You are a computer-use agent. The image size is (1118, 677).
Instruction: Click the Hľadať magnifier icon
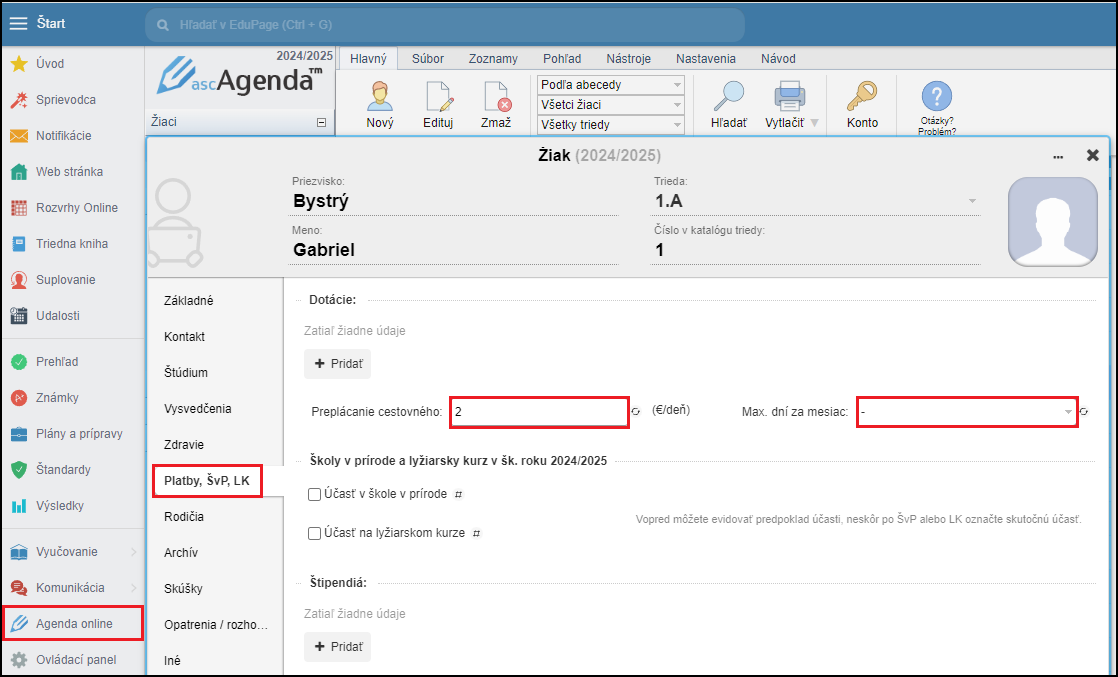[x=729, y=96]
